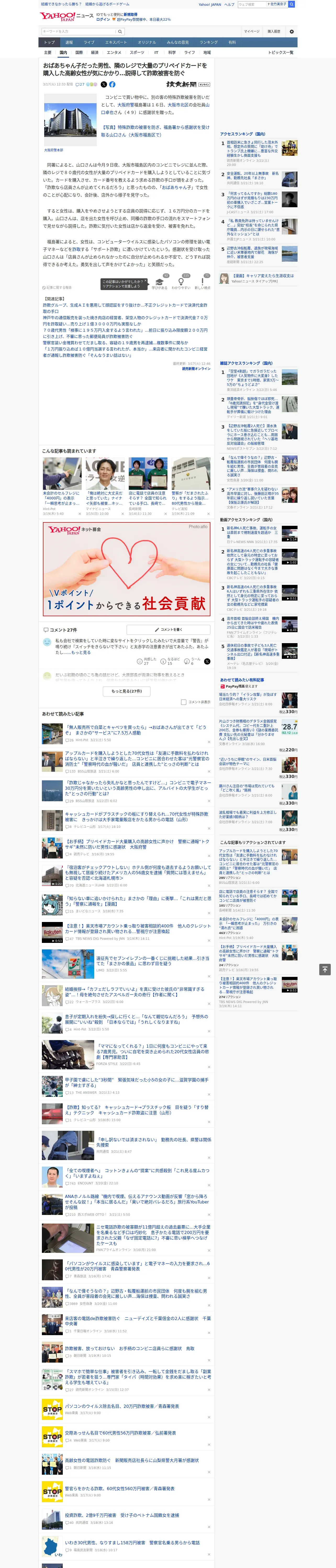Open マイページ link
This screenshot has width=336, height=1568.
252,32
